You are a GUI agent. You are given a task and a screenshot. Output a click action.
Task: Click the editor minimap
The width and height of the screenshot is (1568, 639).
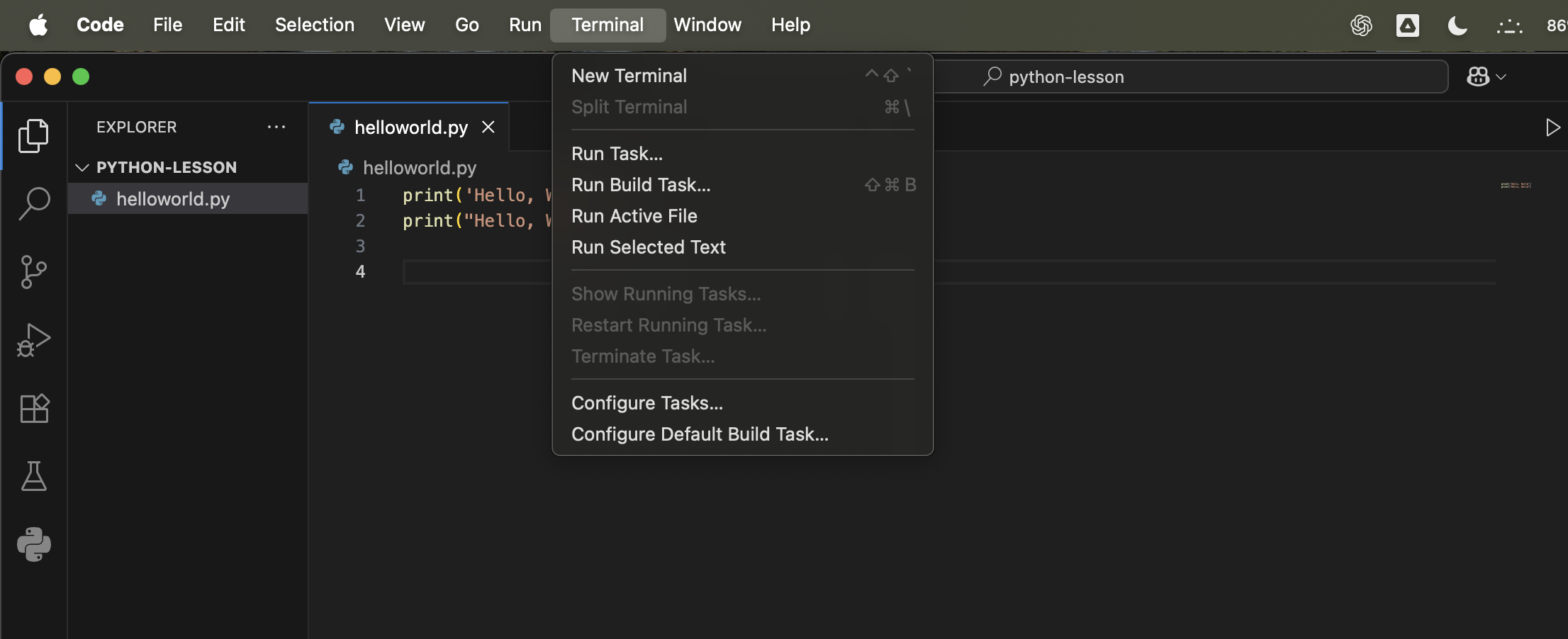(x=1516, y=186)
